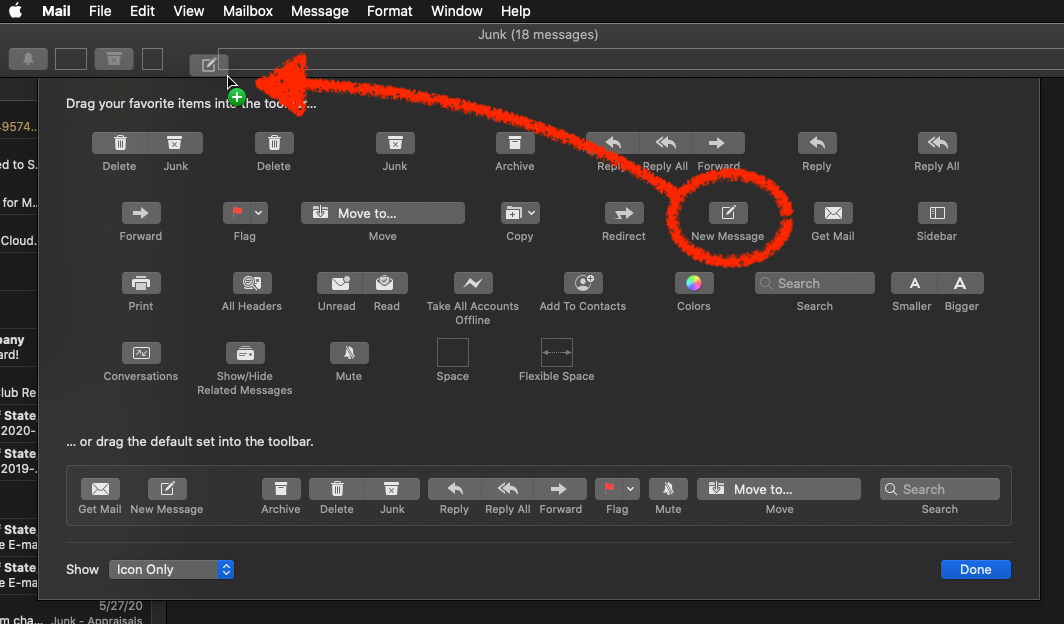The height and width of the screenshot is (624, 1064).
Task: Open the Edit menu
Action: [x=142, y=11]
